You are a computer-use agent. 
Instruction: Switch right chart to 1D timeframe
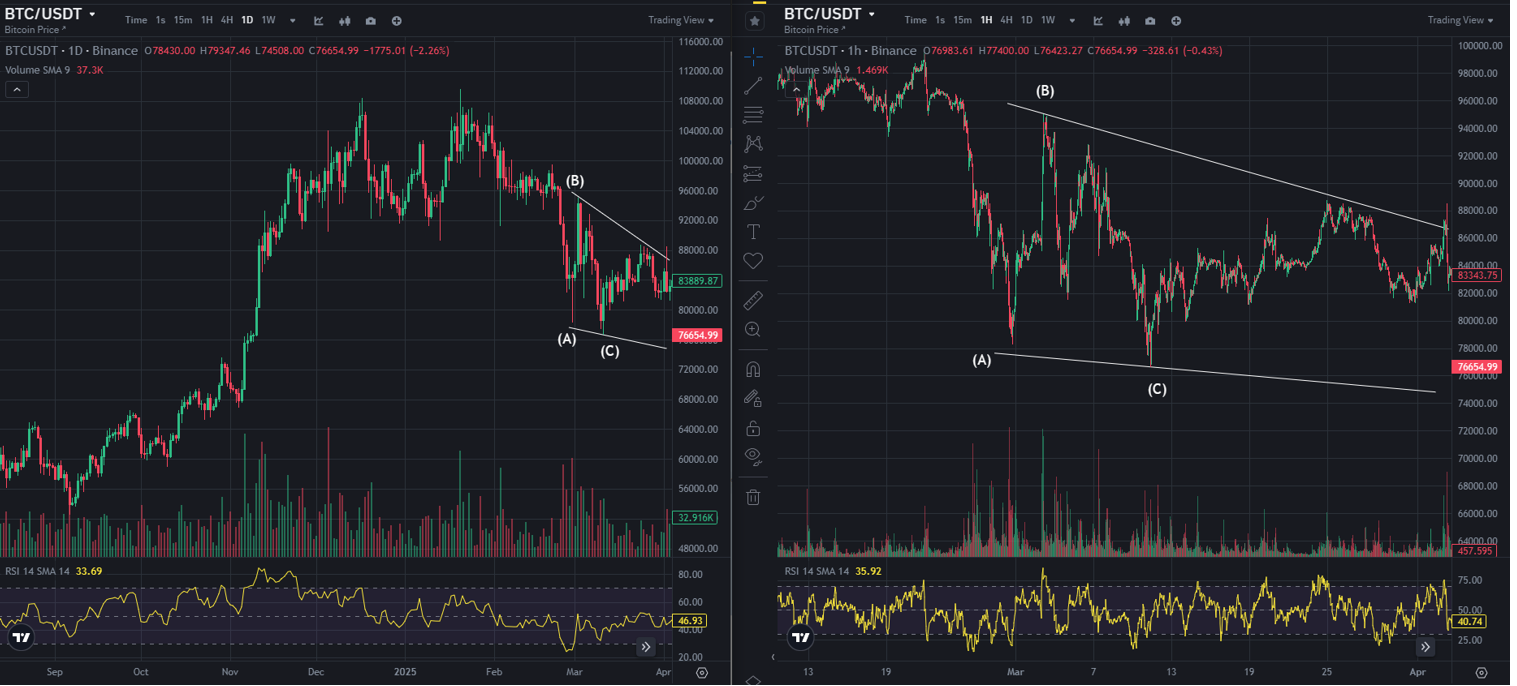pyautogui.click(x=1026, y=20)
